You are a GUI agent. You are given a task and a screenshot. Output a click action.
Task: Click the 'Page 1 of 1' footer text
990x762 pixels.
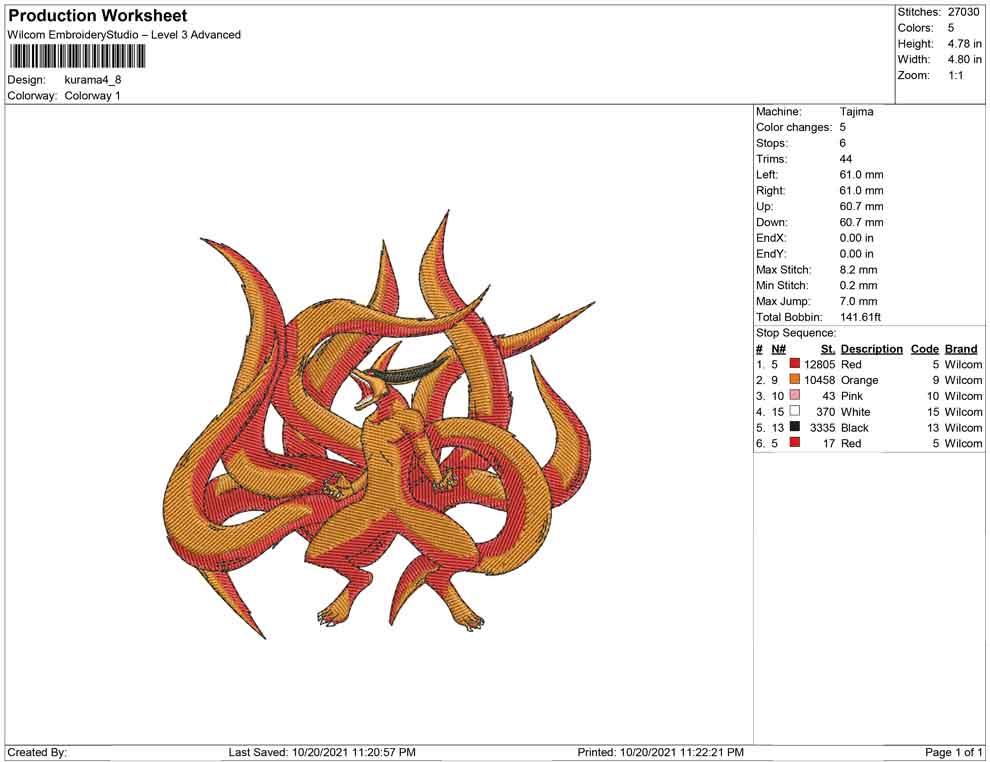[x=953, y=752]
